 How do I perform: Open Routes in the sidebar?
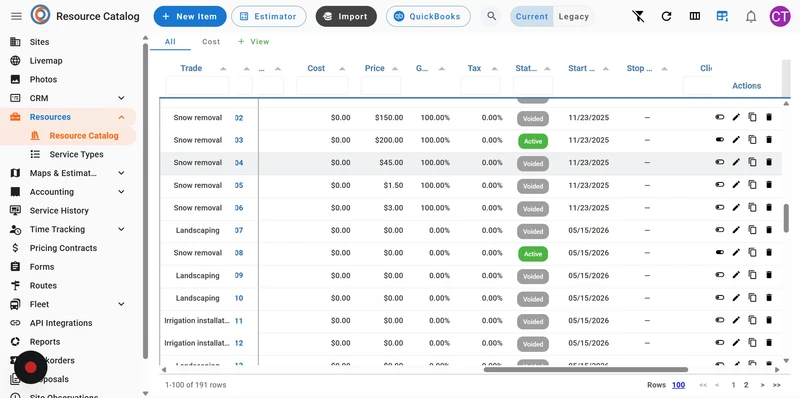pyautogui.click(x=43, y=286)
